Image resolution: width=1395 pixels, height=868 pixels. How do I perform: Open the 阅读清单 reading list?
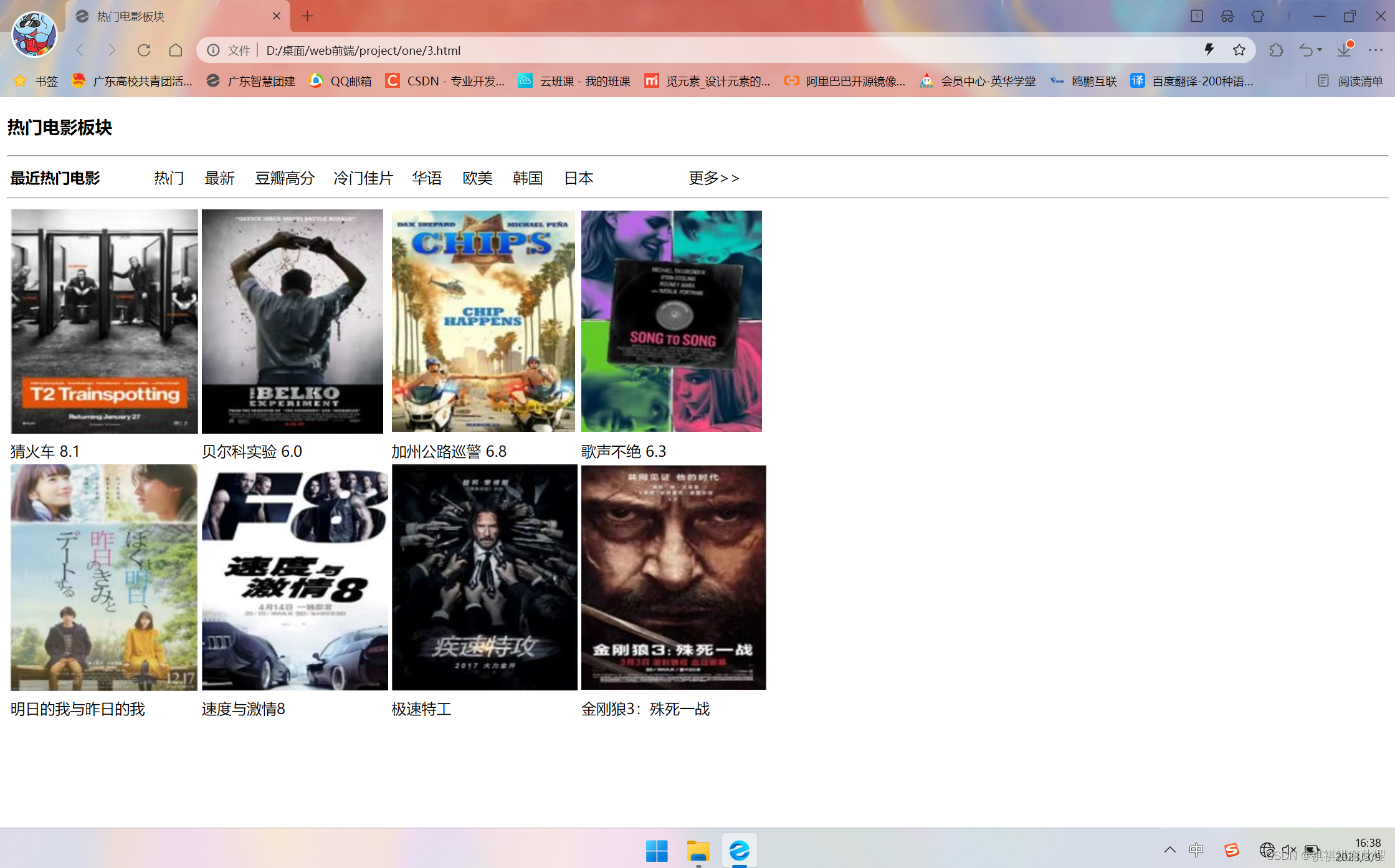(x=1350, y=81)
